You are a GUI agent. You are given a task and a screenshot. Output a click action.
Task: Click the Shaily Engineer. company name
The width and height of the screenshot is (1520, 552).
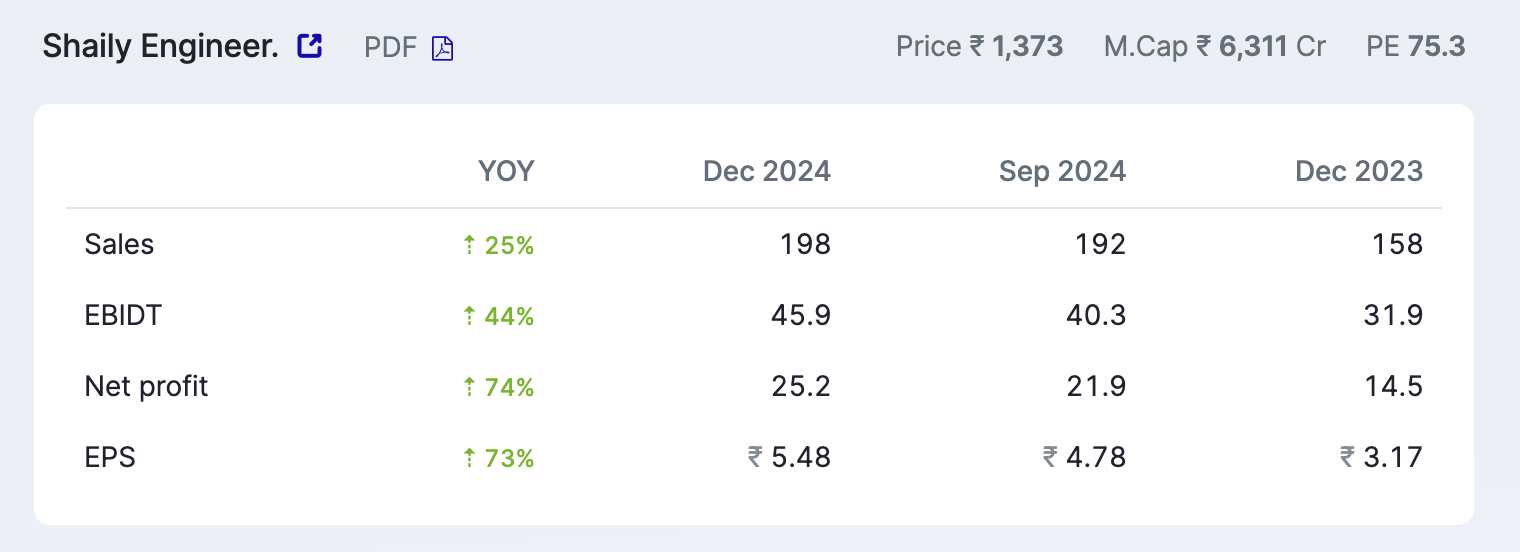coord(161,46)
